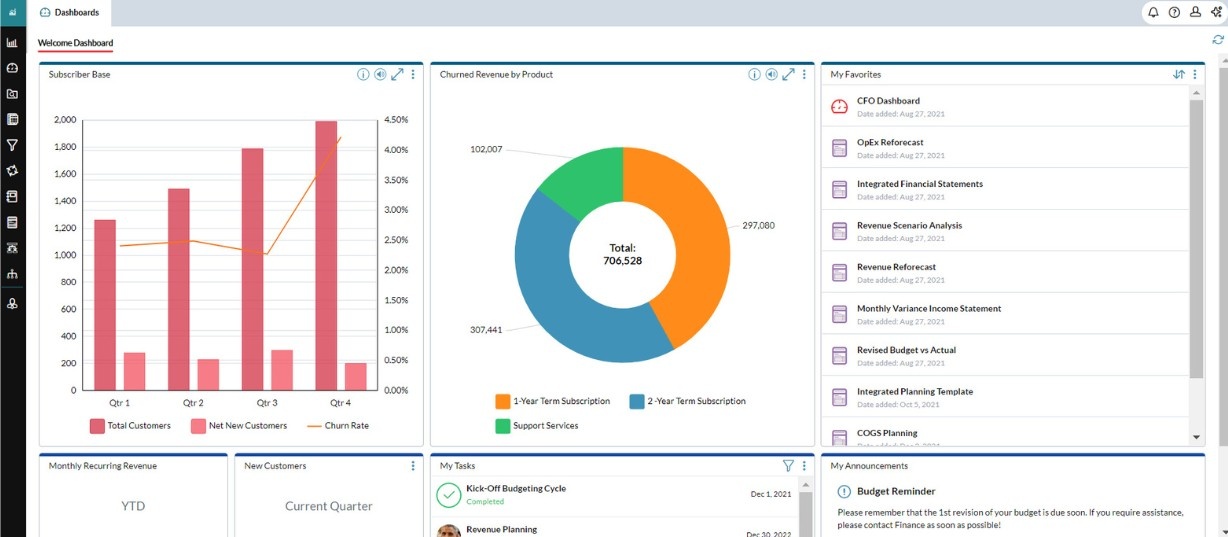Toggle Support Services legend entry
1228x537 pixels.
pyautogui.click(x=537, y=425)
